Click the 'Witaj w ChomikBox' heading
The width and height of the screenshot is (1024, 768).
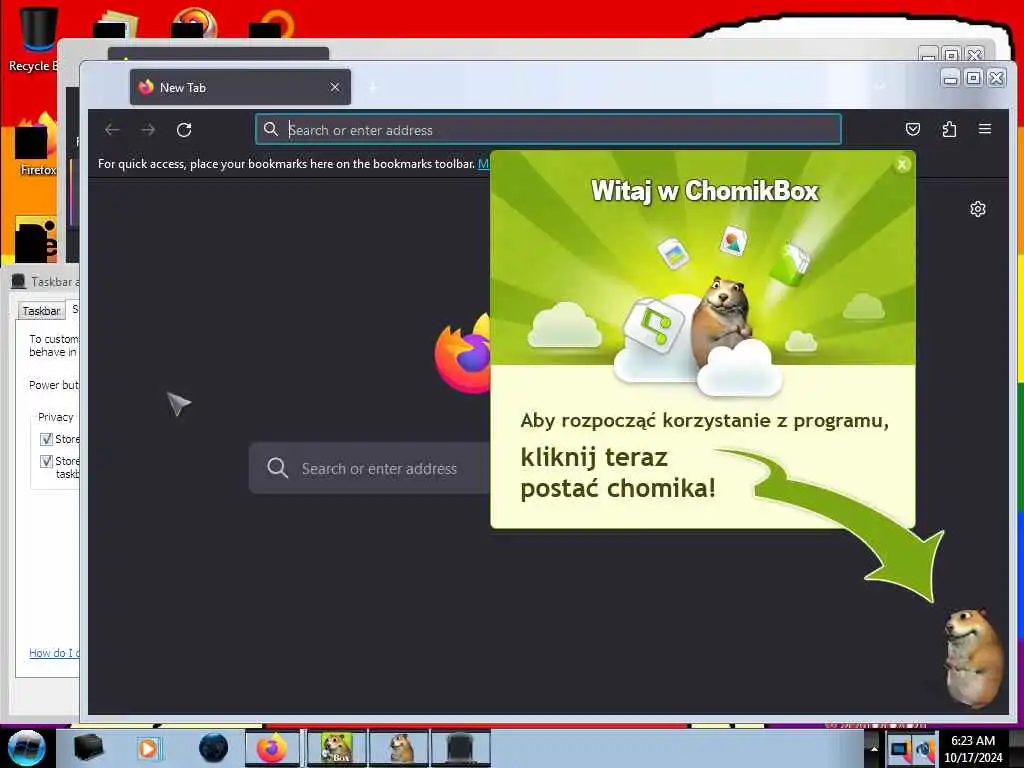point(704,191)
